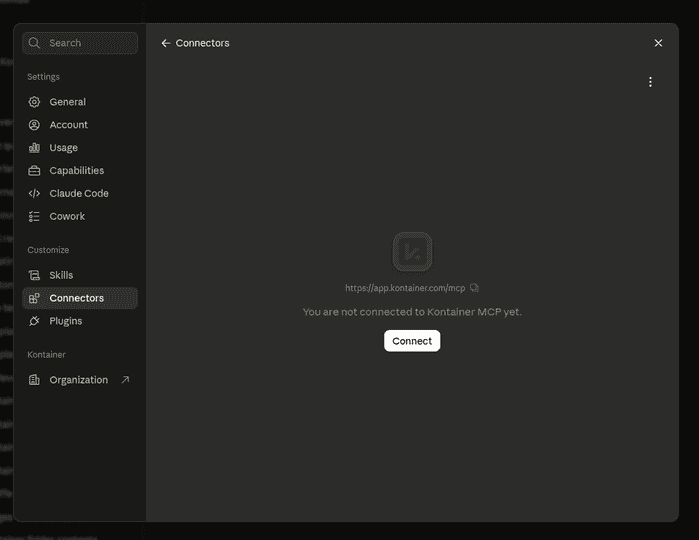This screenshot has width=699, height=540.
Task: Open General settings
Action: click(80, 102)
